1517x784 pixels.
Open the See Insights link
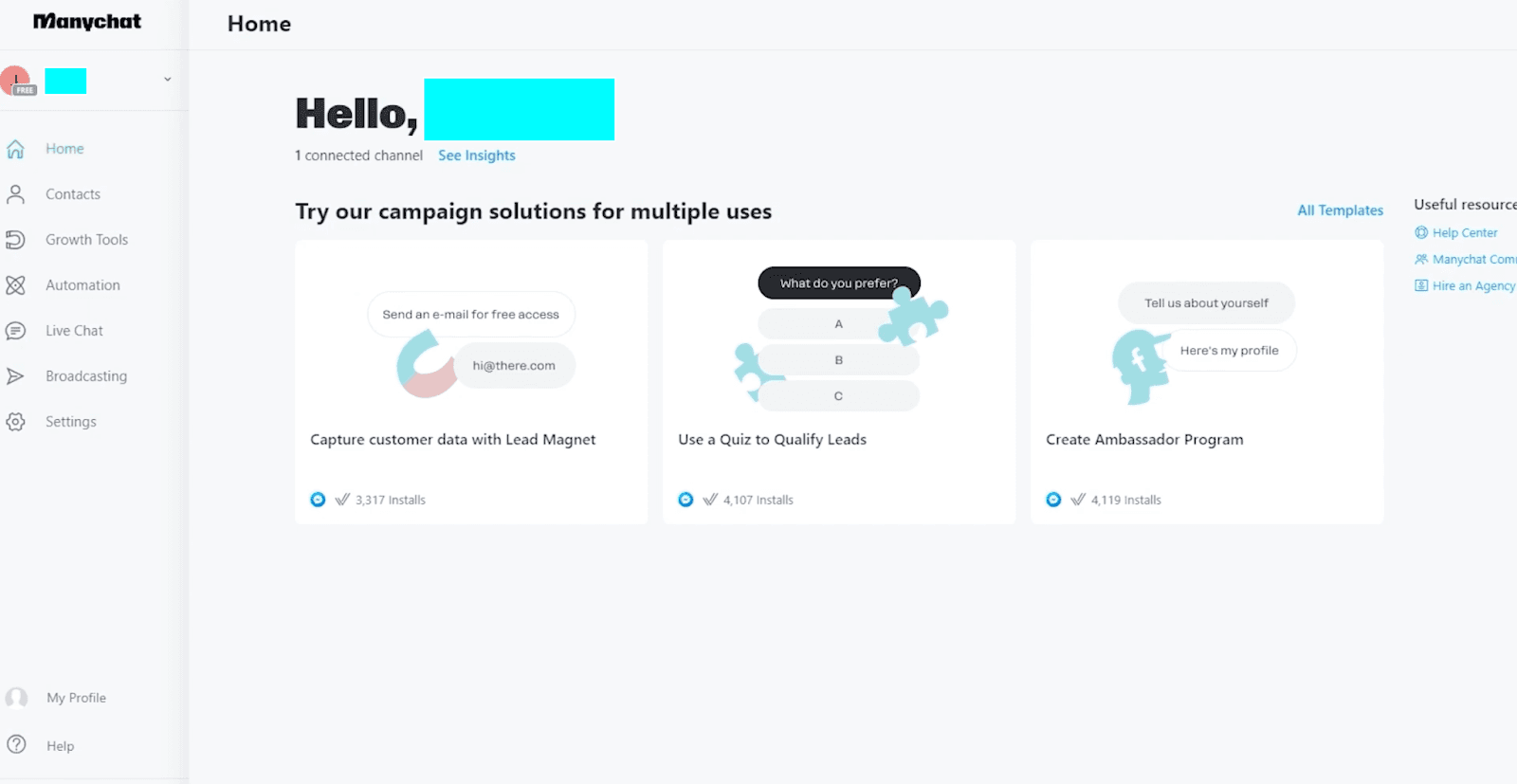point(477,155)
